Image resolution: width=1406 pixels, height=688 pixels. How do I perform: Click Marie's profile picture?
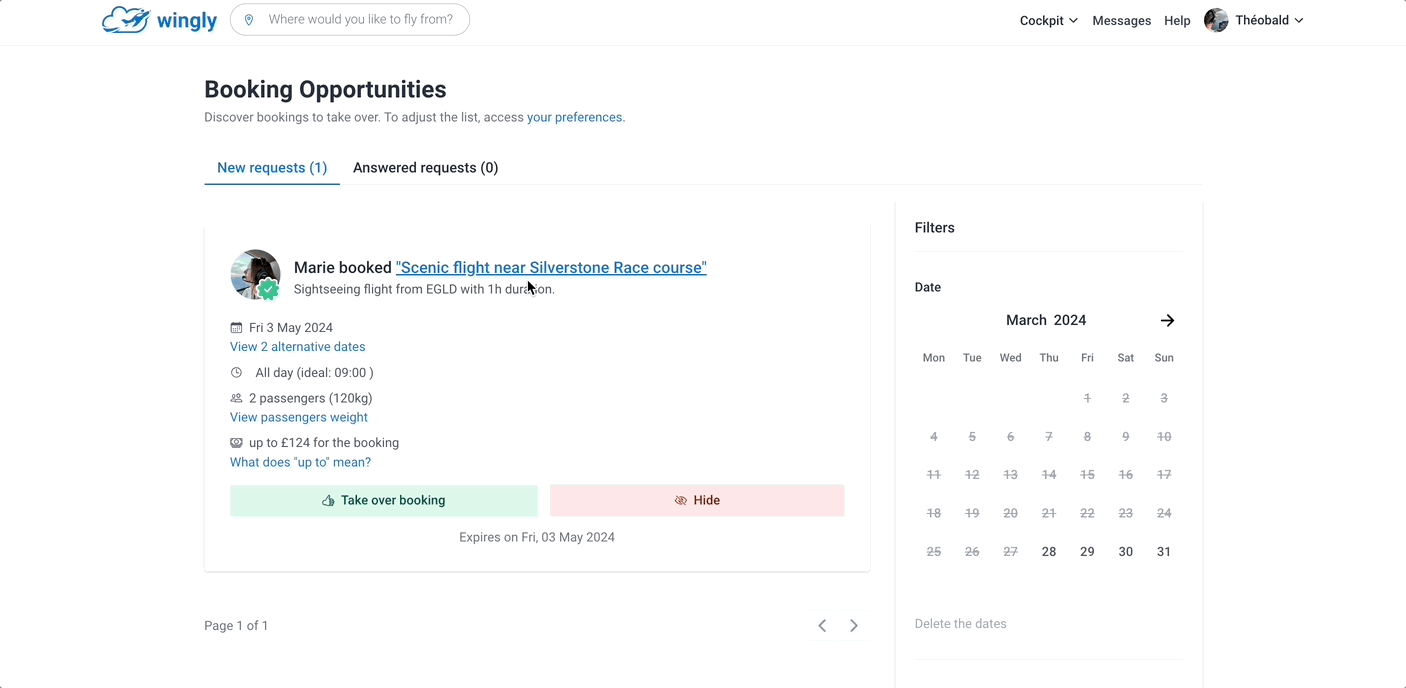[x=255, y=274]
